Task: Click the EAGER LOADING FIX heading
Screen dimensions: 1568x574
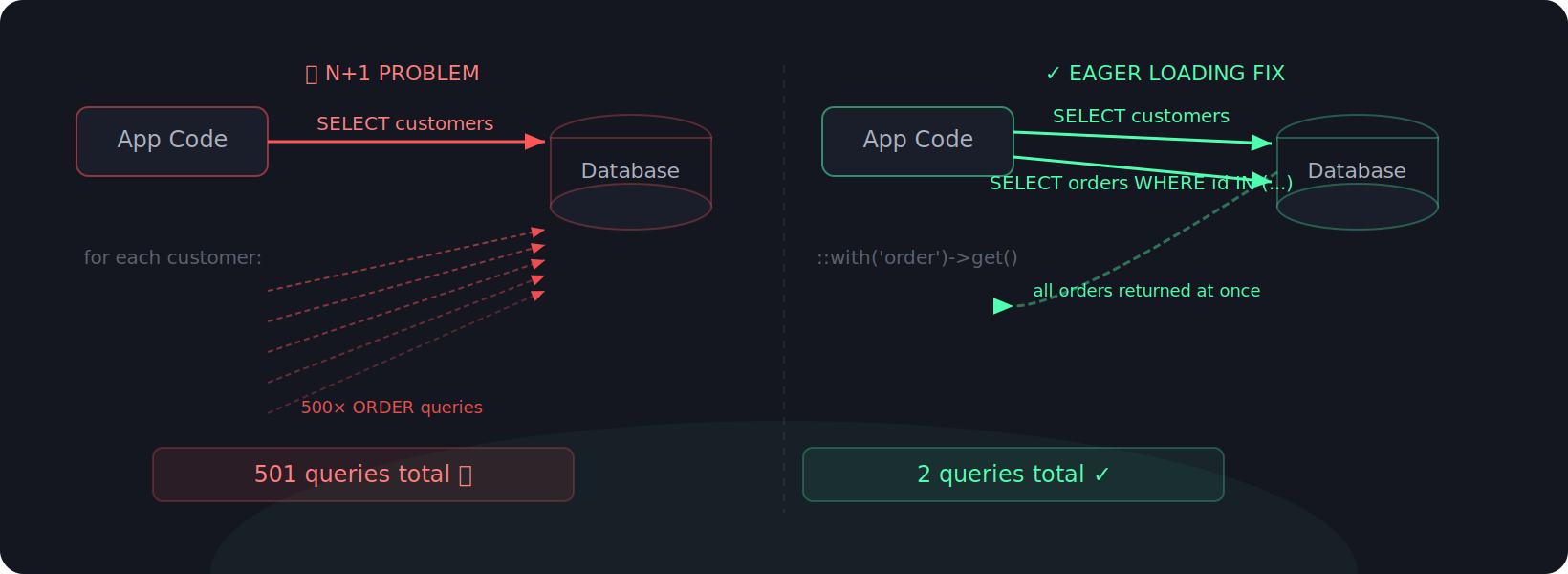Action: coord(1176,74)
